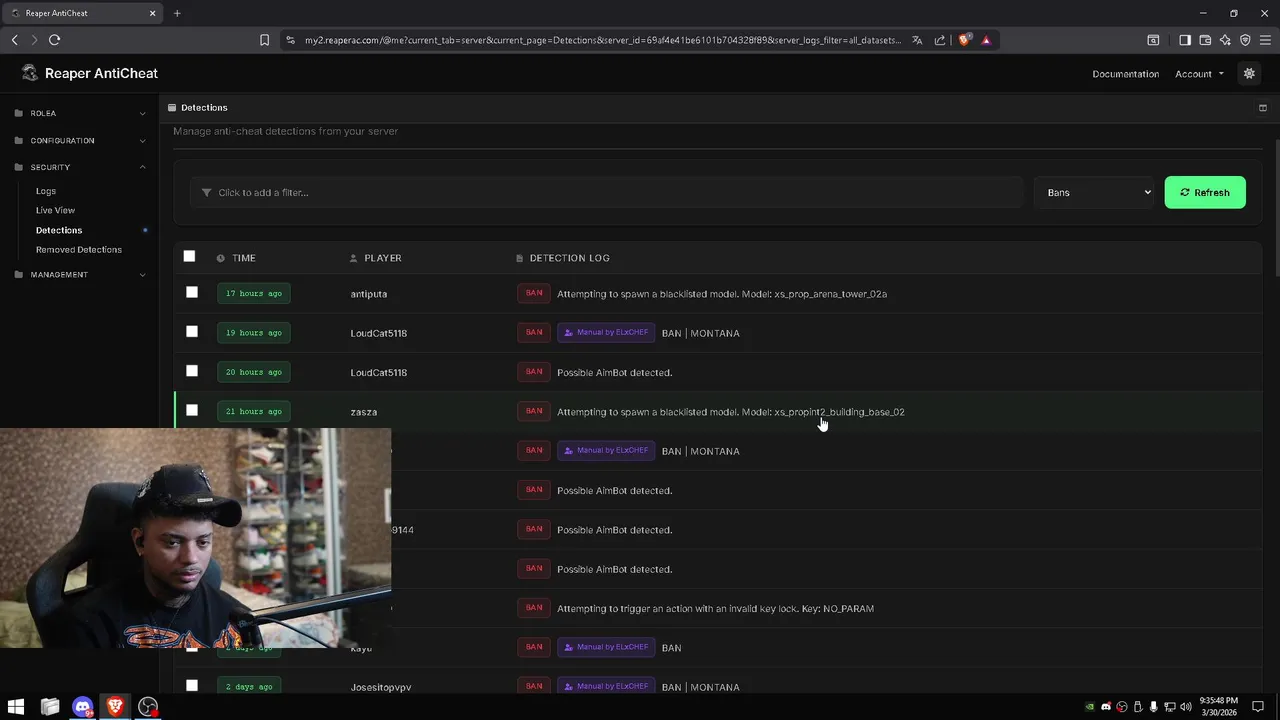Check the box for the zasza row
Viewport: 1280px width, 720px height.
point(192,410)
